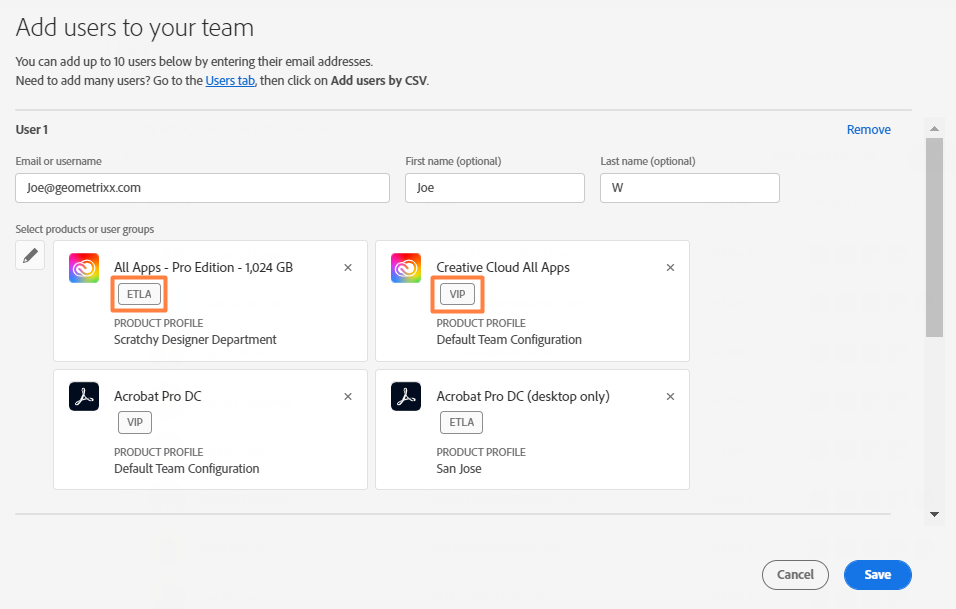Image resolution: width=956 pixels, height=609 pixels.
Task: Click the First name input field
Action: coord(494,188)
